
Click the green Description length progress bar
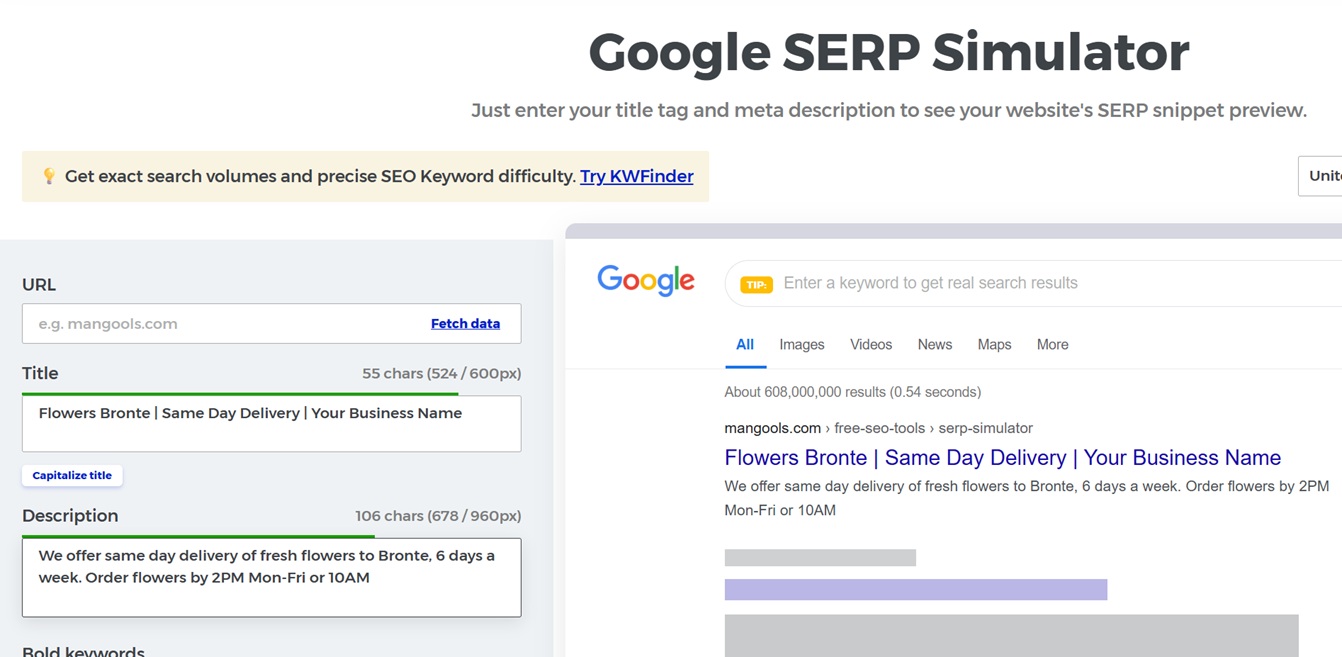tap(198, 537)
